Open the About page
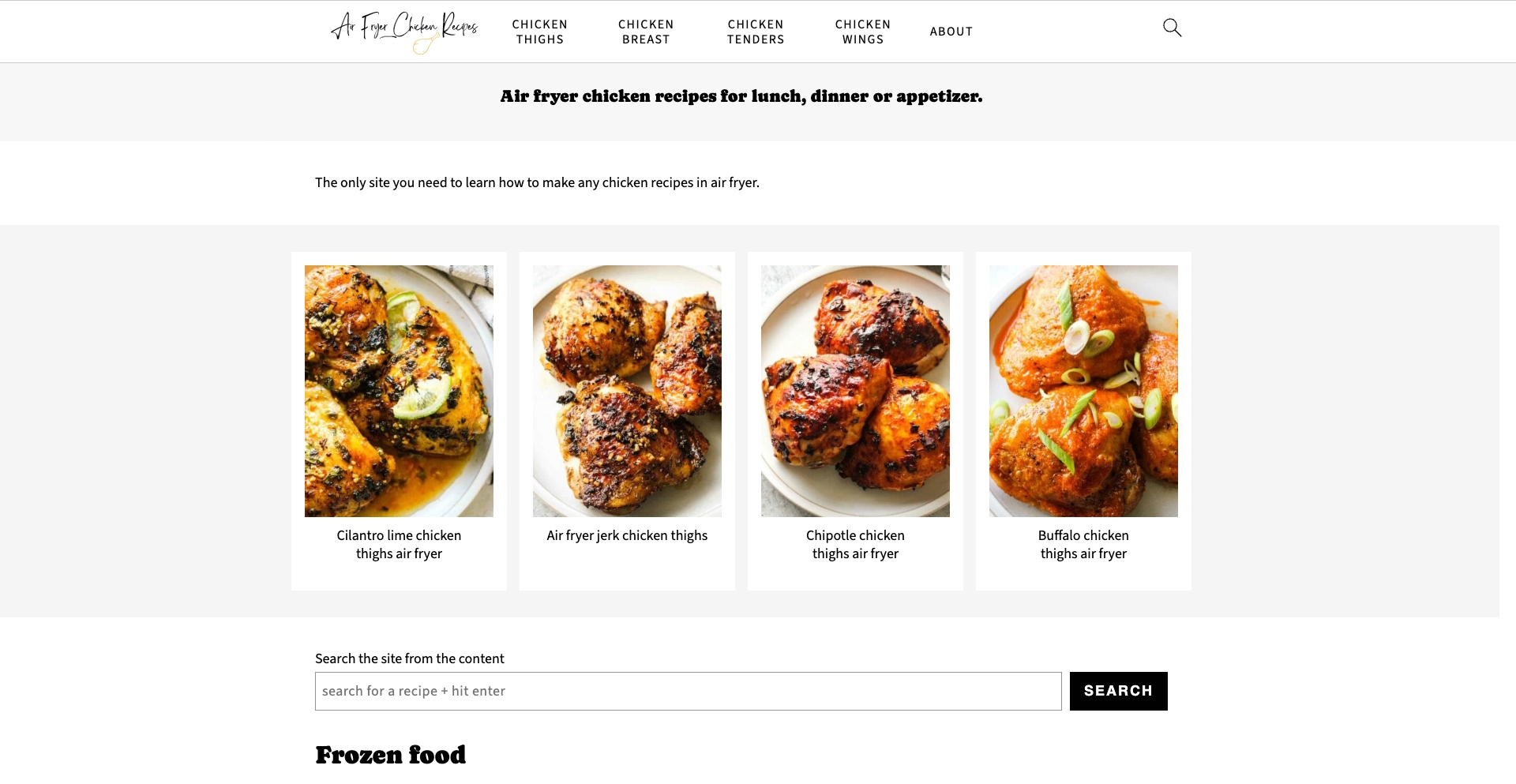 (951, 32)
